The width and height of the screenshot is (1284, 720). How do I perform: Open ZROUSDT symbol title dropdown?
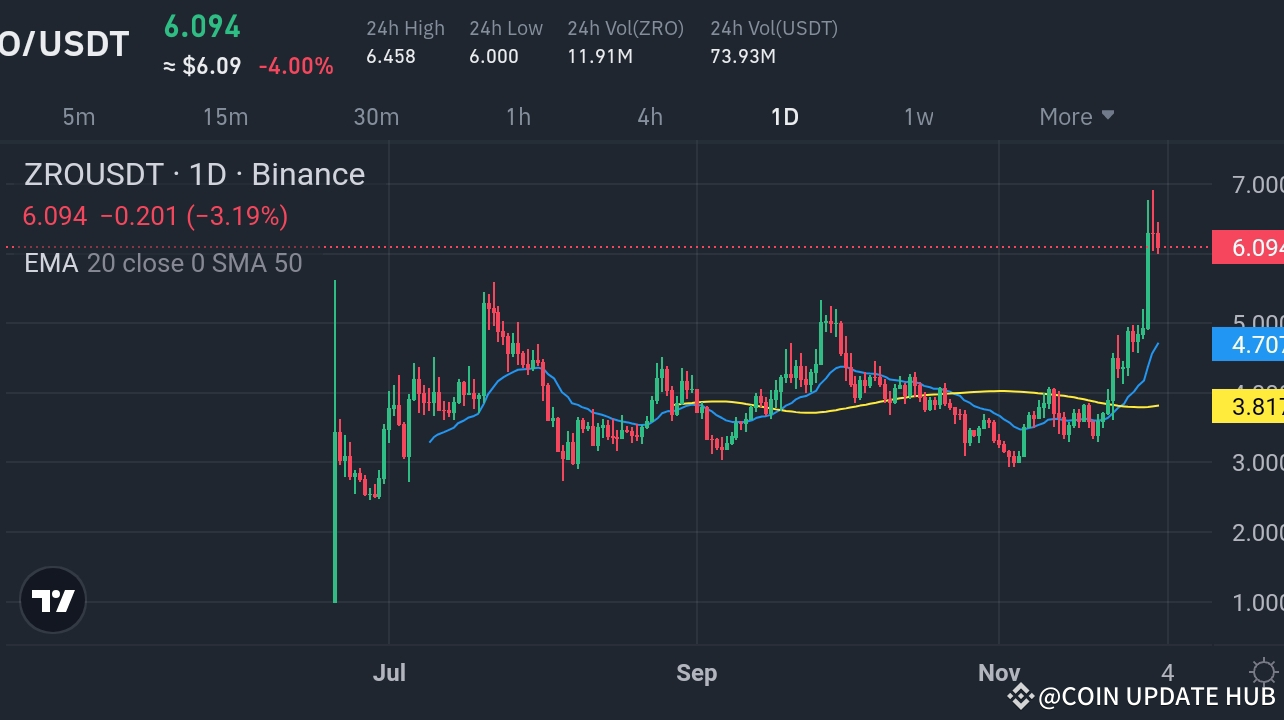pyautogui.click(x=94, y=174)
